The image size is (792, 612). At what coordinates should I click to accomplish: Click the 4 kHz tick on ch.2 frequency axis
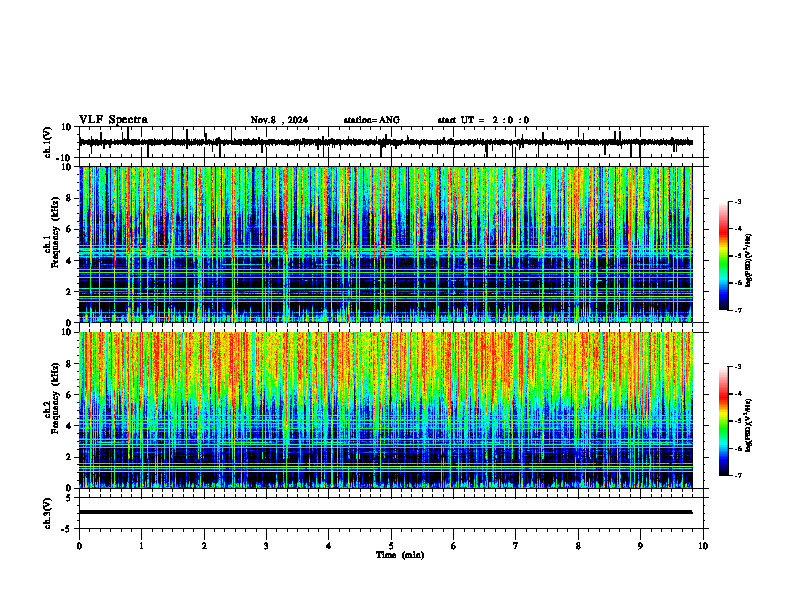click(69, 426)
